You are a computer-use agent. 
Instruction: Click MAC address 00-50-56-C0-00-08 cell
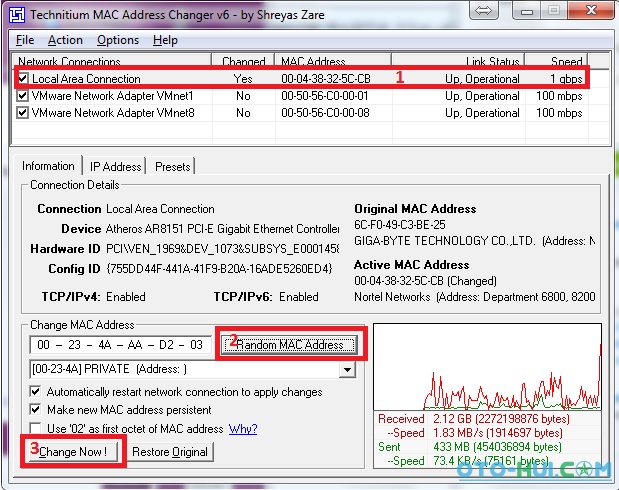click(325, 113)
